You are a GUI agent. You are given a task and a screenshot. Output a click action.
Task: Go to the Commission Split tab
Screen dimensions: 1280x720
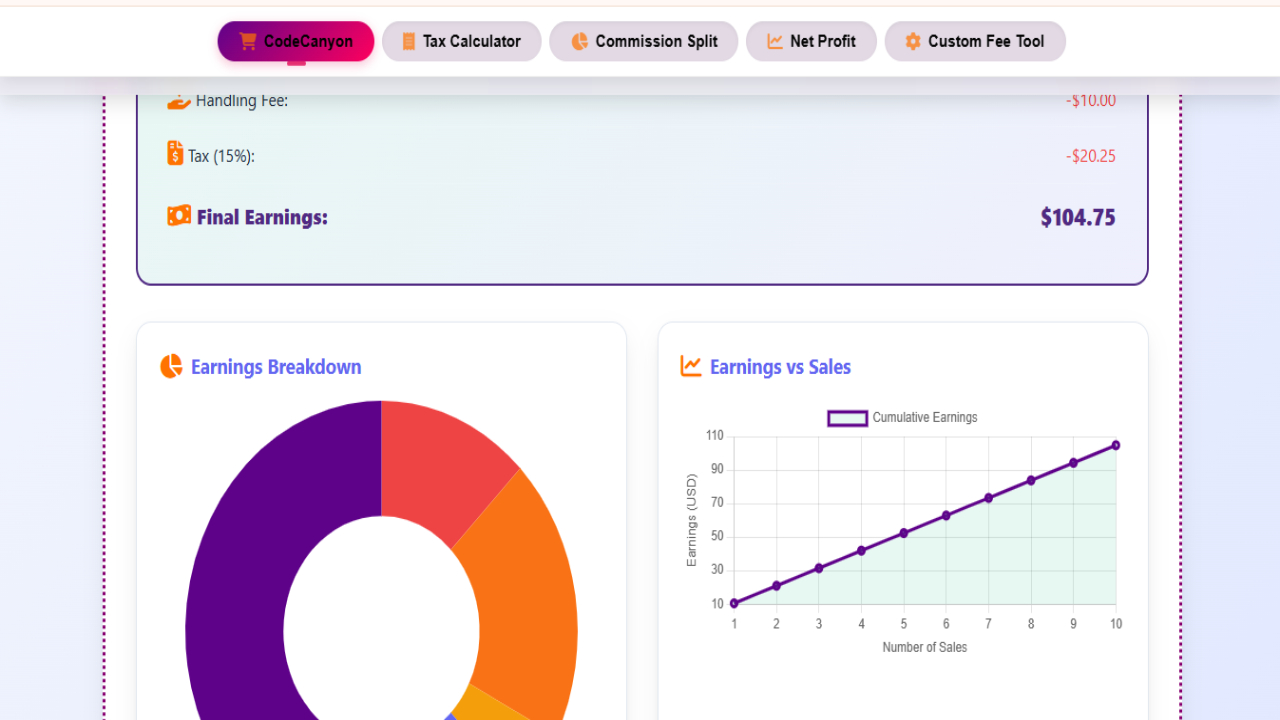644,41
